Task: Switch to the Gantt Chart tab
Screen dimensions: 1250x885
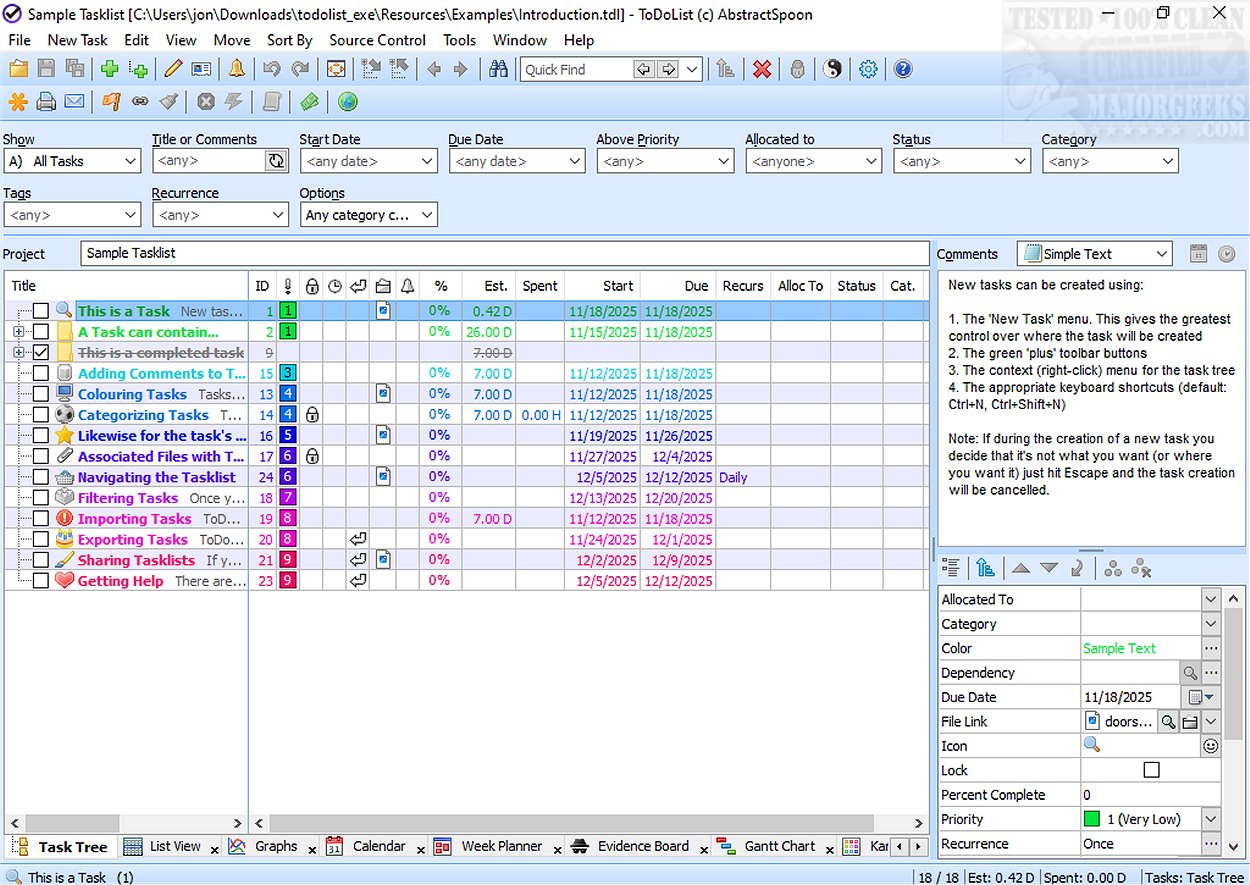Action: tap(779, 846)
